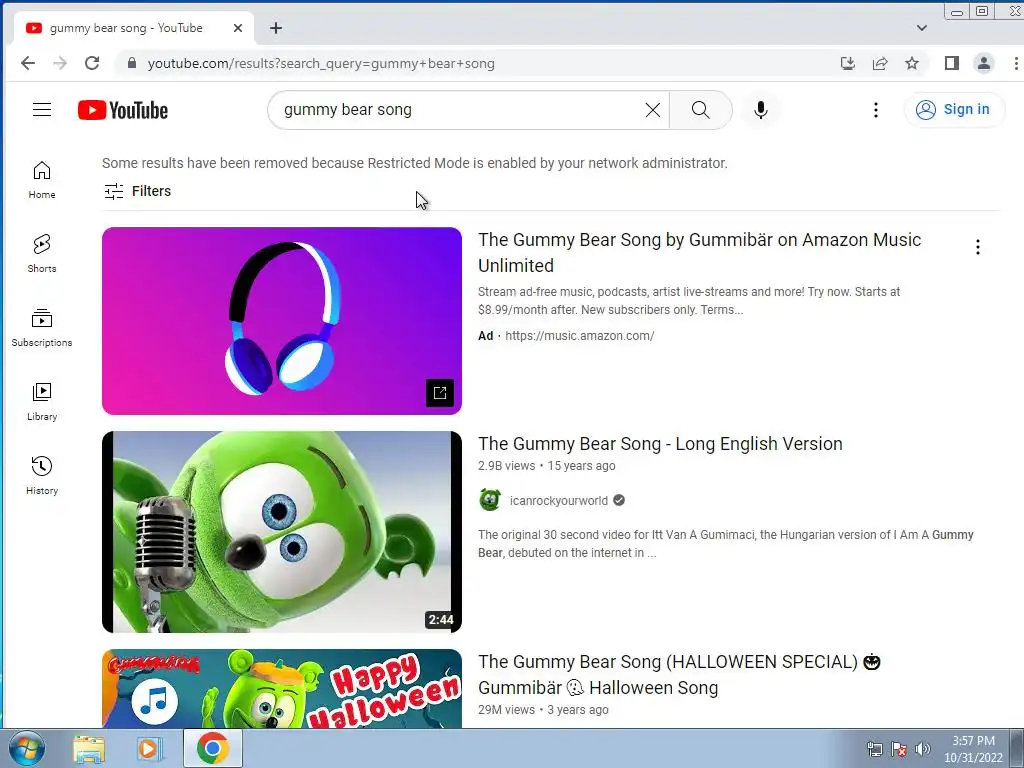1024x768 pixels.
Task: Close the gummy bear song tab
Action: click(x=238, y=28)
